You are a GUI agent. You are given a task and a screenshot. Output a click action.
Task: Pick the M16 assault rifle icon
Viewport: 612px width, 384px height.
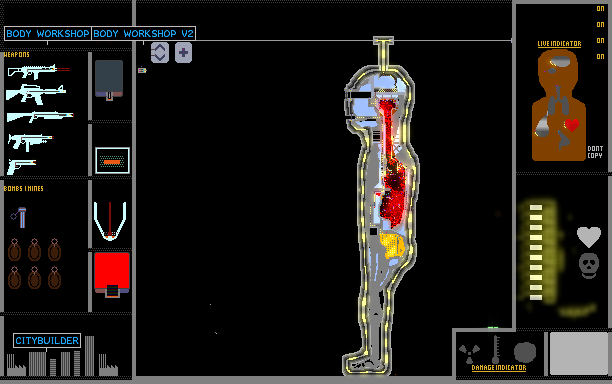click(36, 94)
